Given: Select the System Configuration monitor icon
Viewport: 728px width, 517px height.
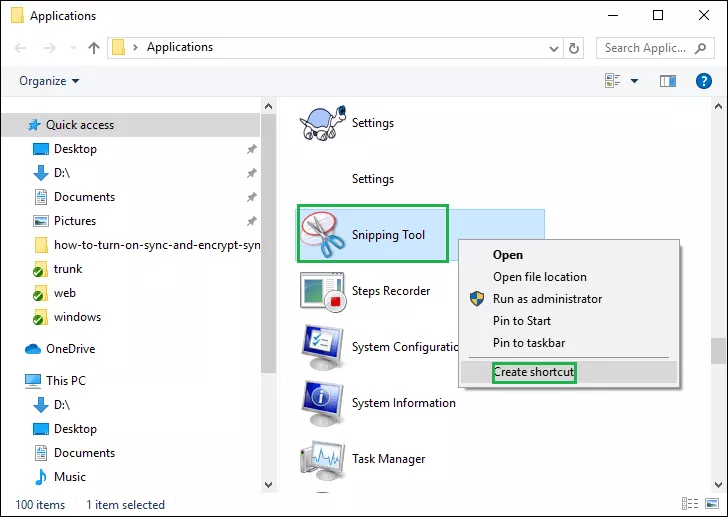Looking at the screenshot, I should click(x=323, y=347).
